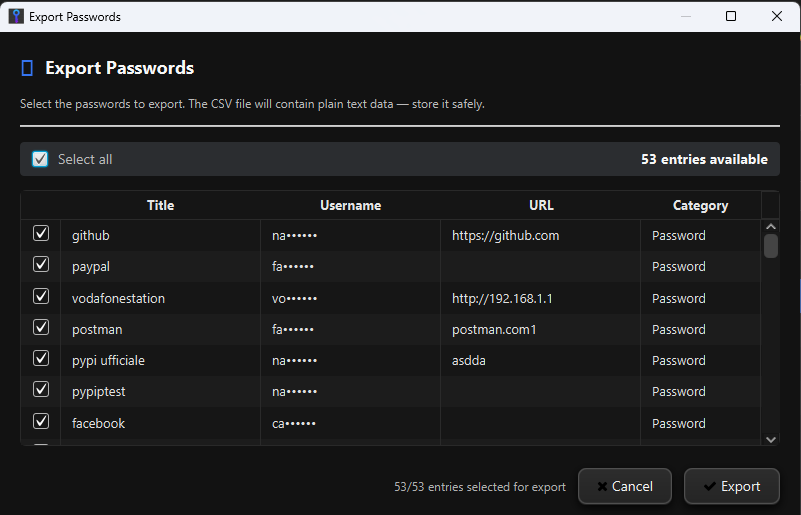Click the key app icon in title bar
The height and width of the screenshot is (515, 801).
pyautogui.click(x=16, y=16)
